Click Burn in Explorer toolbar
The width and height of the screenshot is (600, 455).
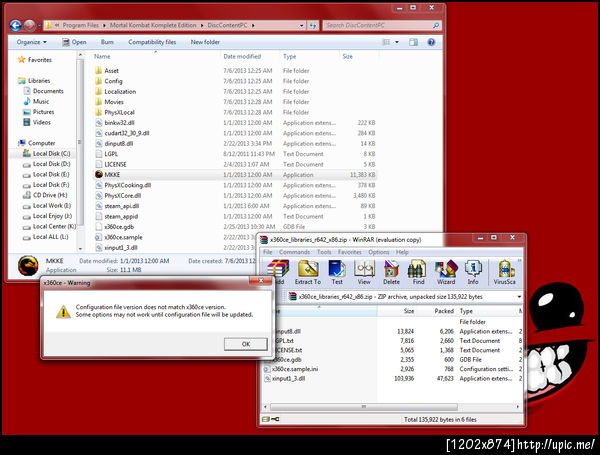click(x=107, y=42)
